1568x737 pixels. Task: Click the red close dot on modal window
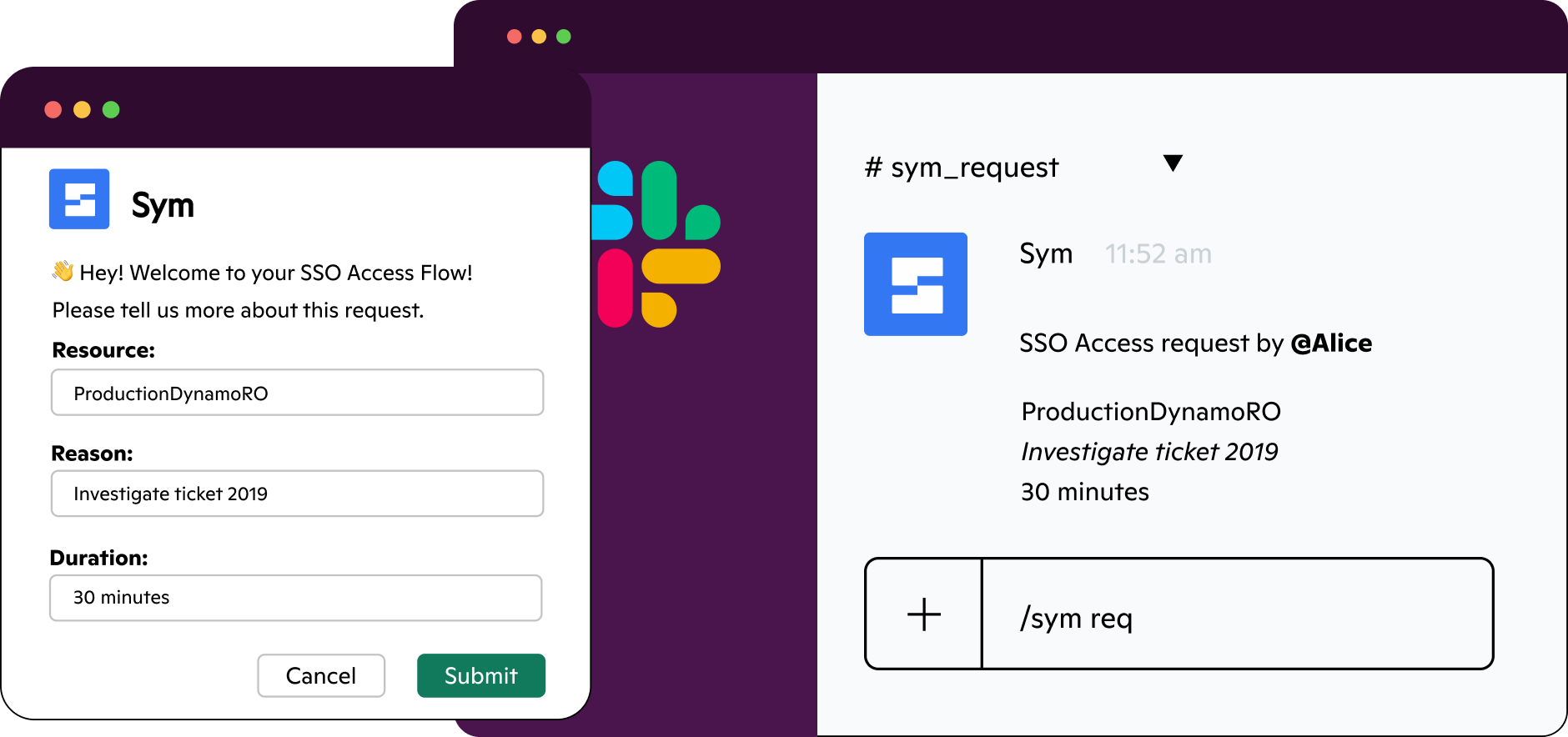53,110
